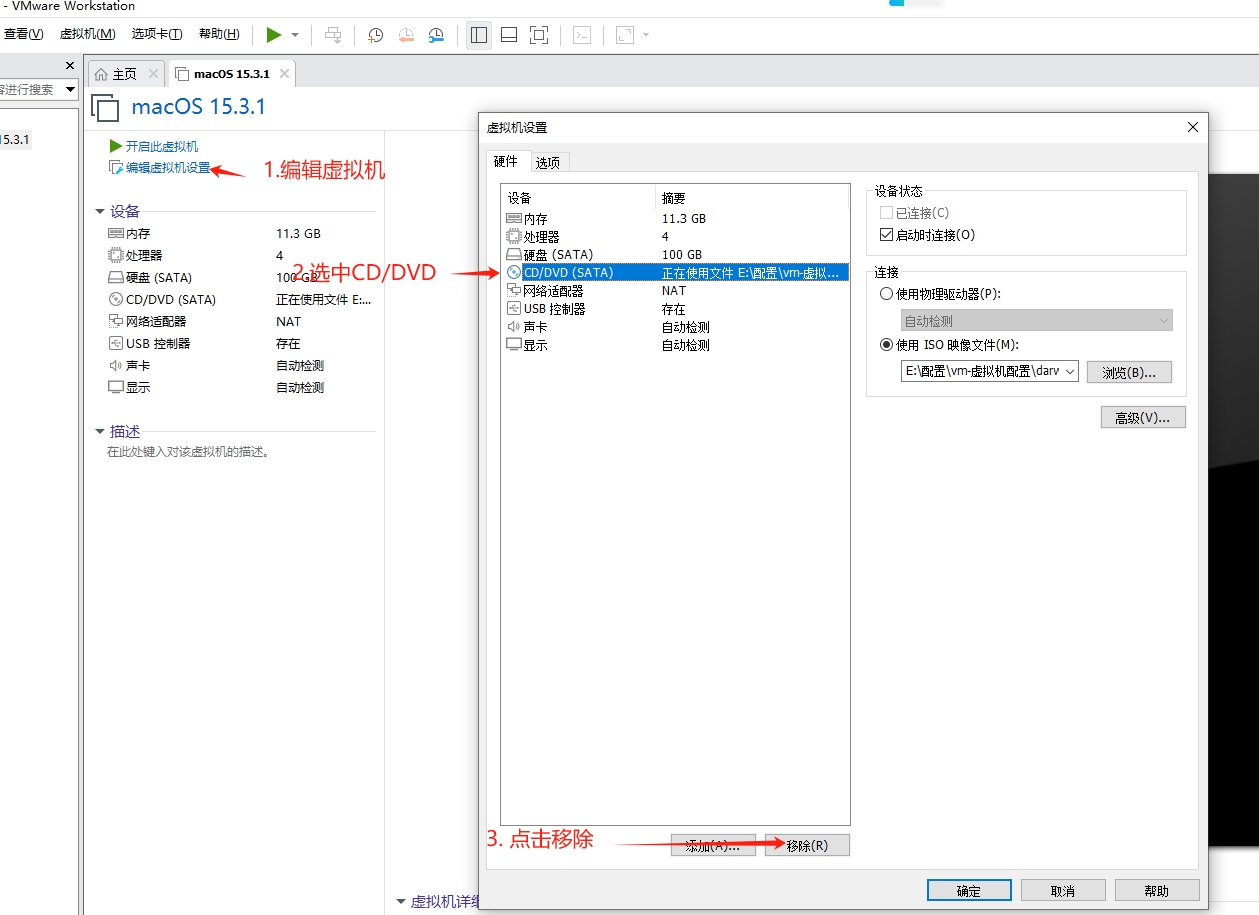Open the 选项卡(T) menu

pyautogui.click(x=157, y=34)
